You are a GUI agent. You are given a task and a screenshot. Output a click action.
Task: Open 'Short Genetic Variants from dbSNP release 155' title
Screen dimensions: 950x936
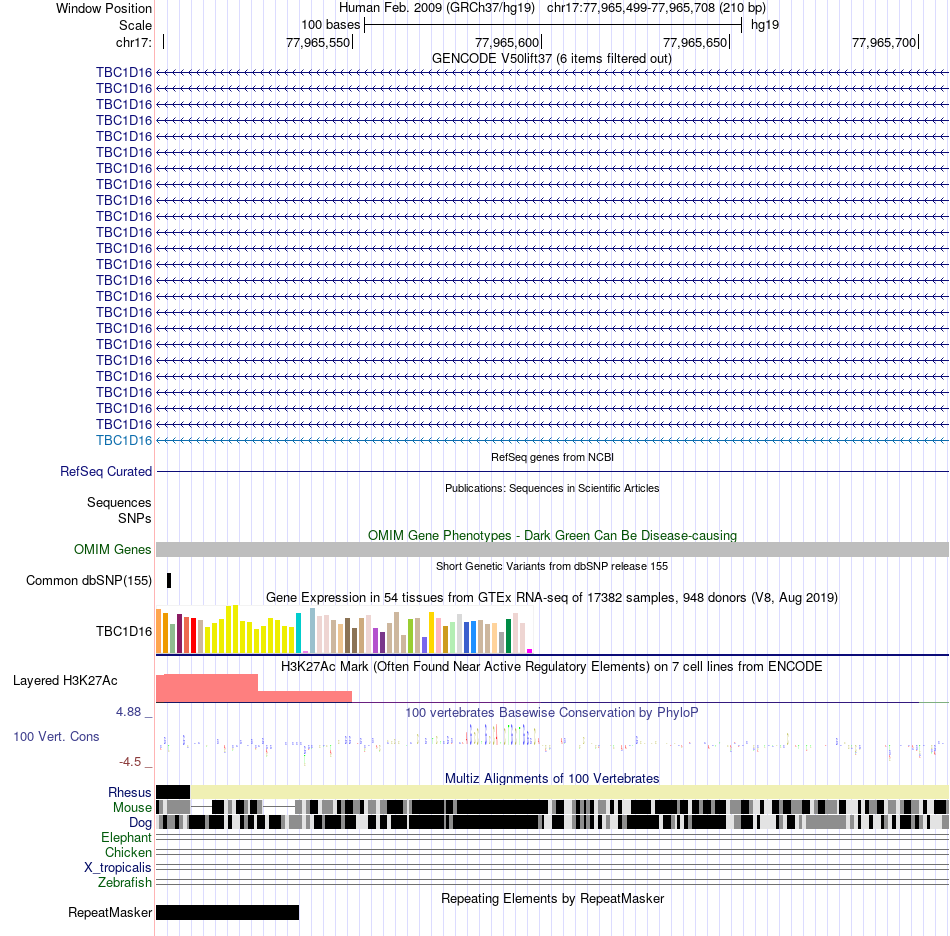click(x=552, y=566)
